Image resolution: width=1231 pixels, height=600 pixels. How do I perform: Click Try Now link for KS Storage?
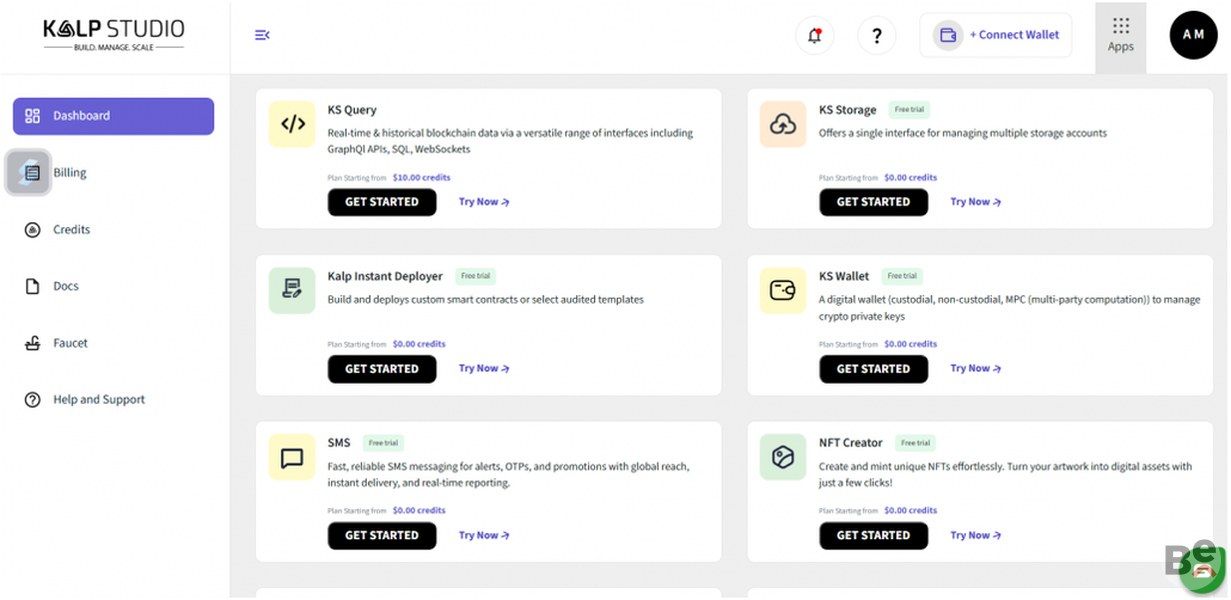(975, 202)
